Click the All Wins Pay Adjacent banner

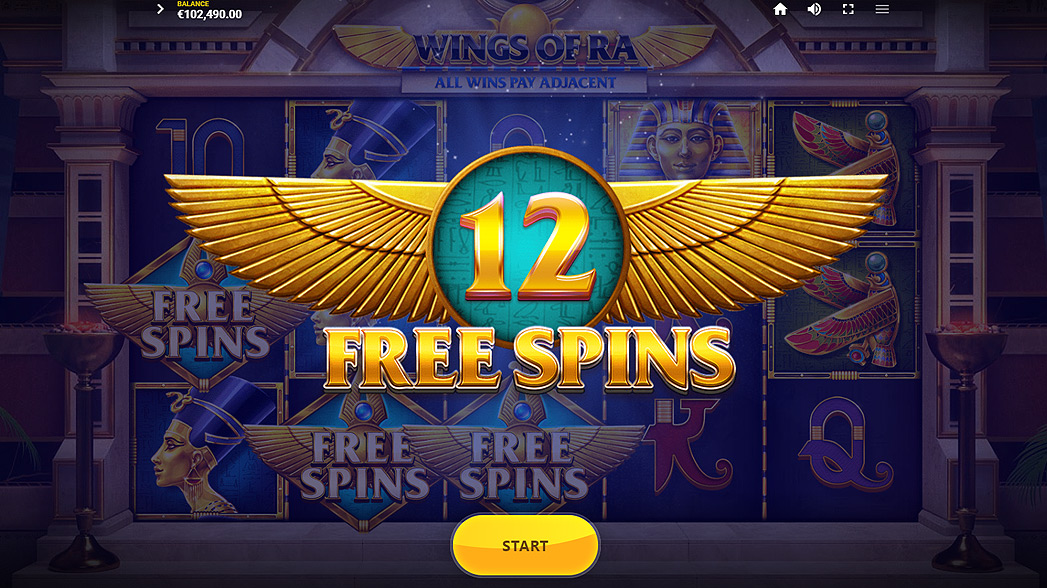(x=525, y=83)
